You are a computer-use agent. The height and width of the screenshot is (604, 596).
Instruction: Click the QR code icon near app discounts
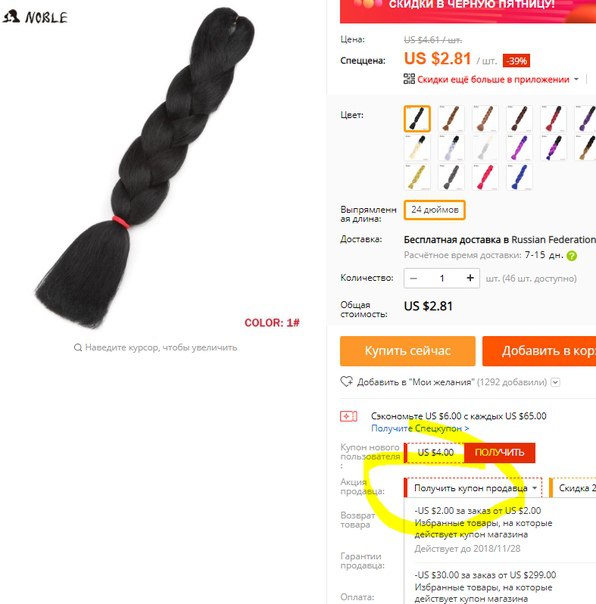click(409, 79)
